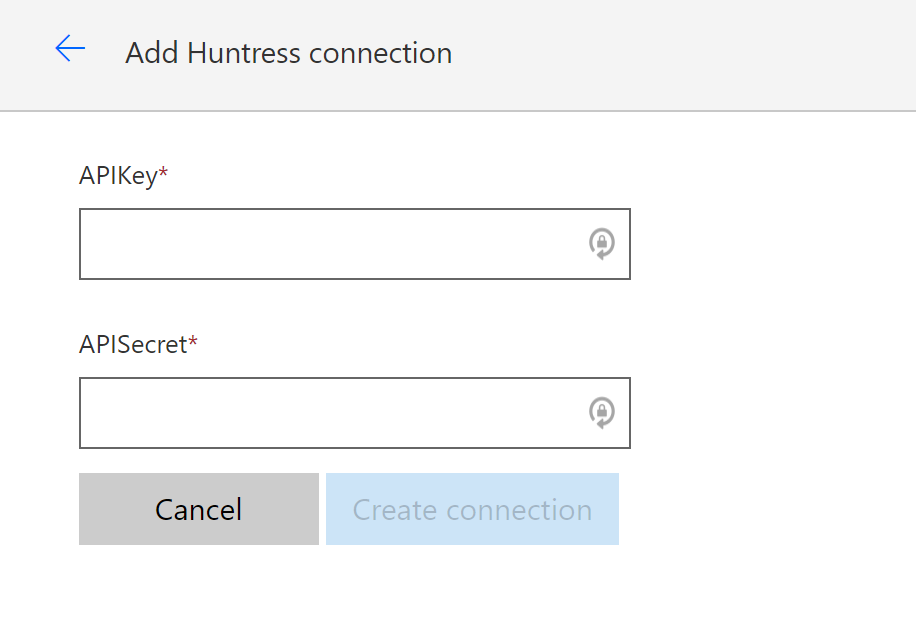Click the Create connection button
Viewport: 916px width, 620px height.
[472, 510]
